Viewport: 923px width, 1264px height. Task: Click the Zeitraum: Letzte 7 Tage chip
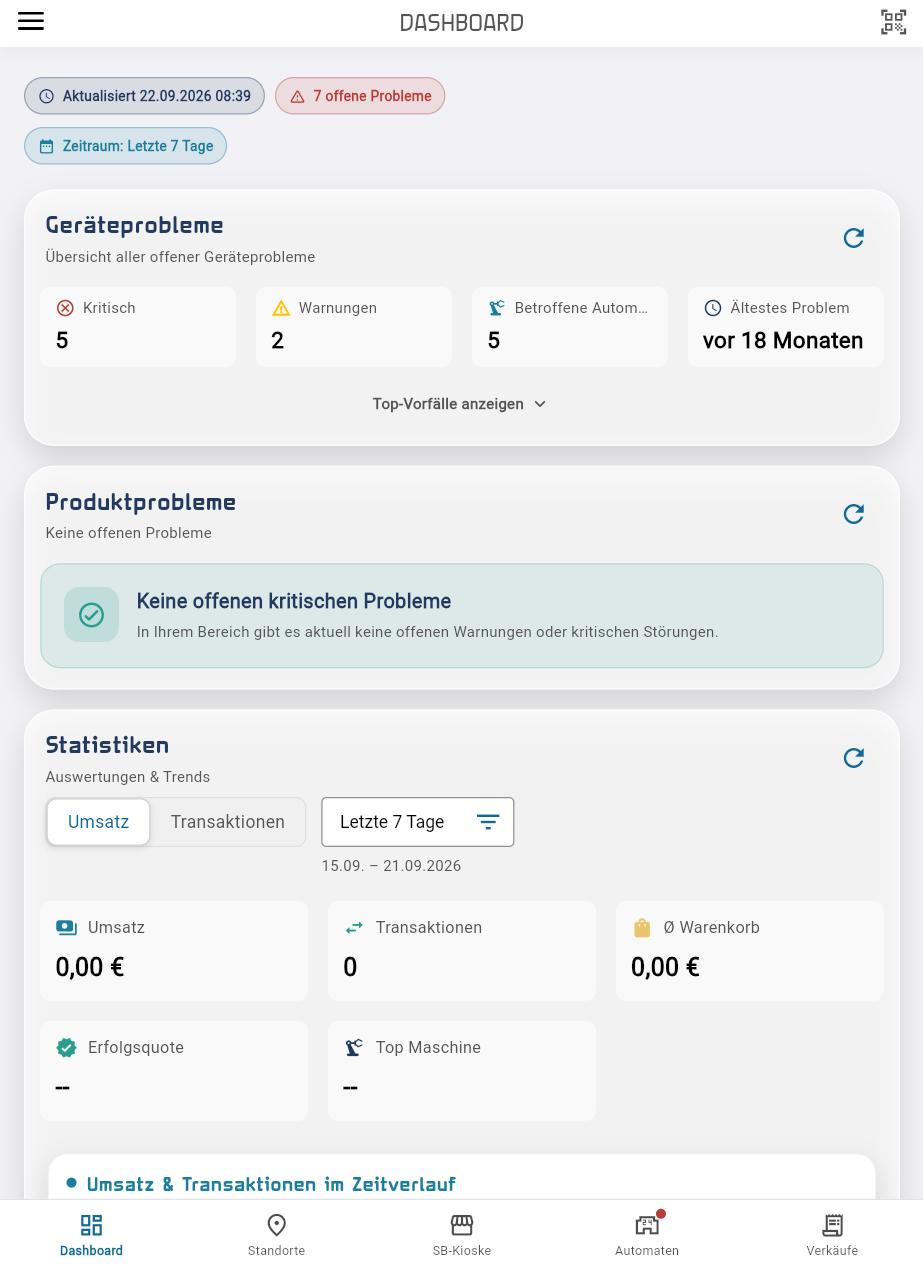[x=126, y=146]
